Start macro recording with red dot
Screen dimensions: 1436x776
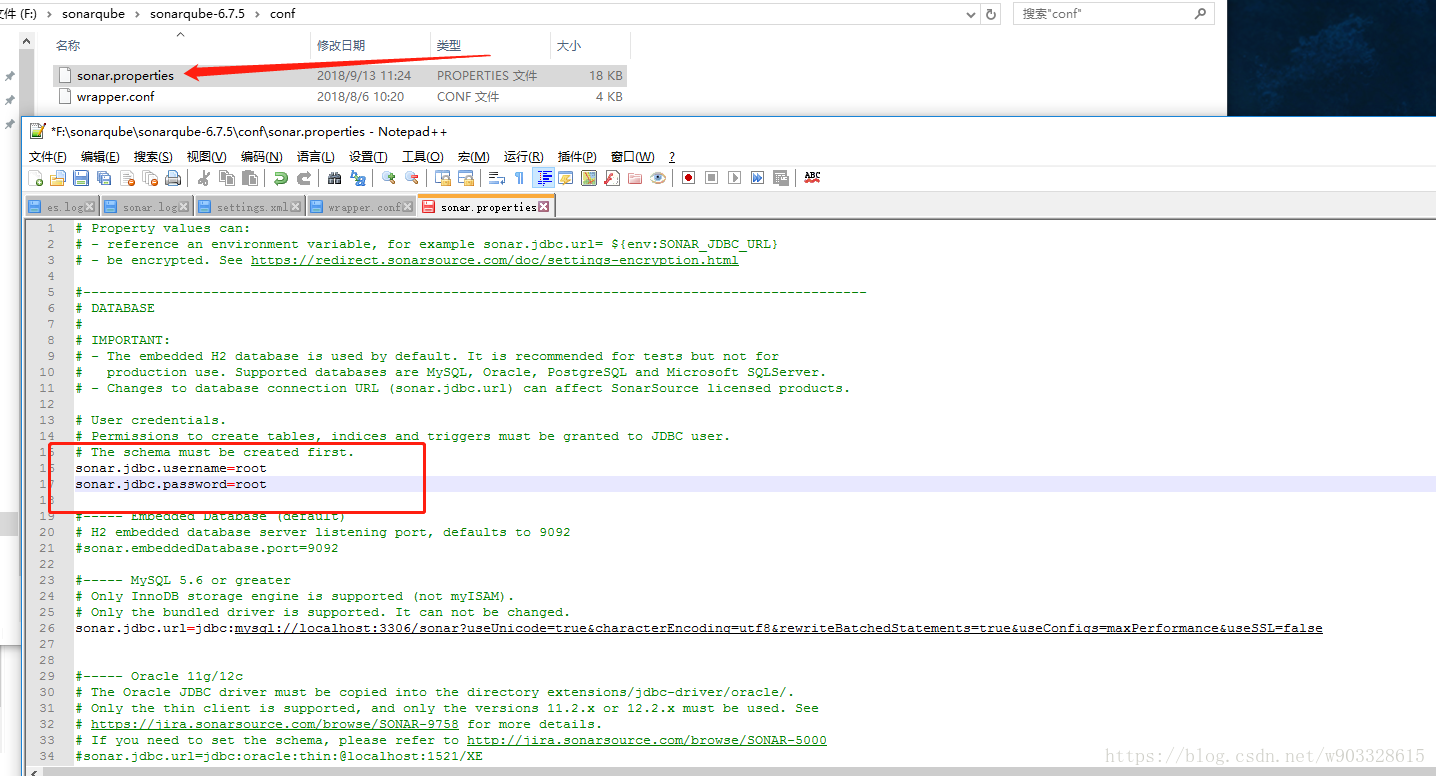(688, 178)
